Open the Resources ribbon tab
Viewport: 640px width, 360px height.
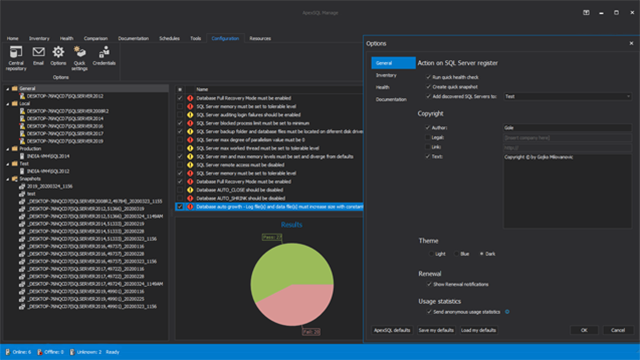click(260, 38)
